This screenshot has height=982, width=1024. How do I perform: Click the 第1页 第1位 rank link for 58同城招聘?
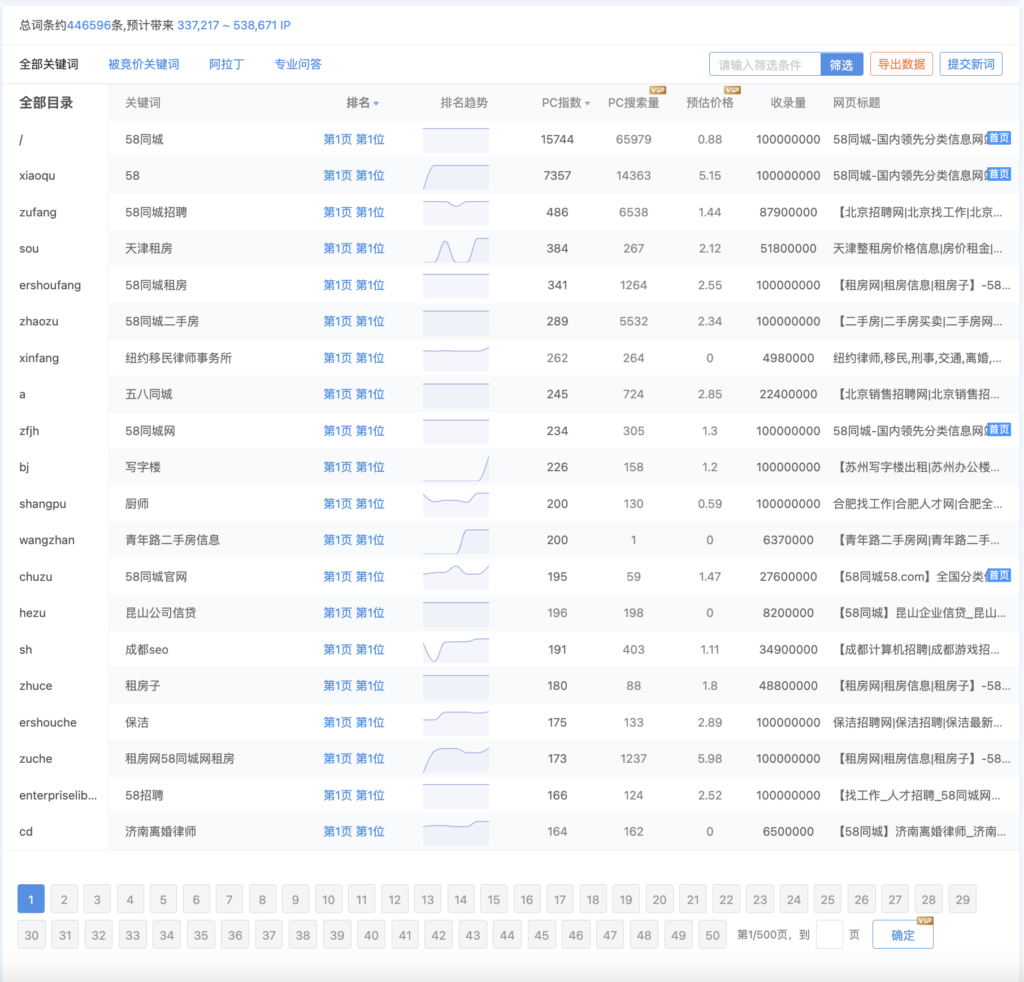click(354, 212)
